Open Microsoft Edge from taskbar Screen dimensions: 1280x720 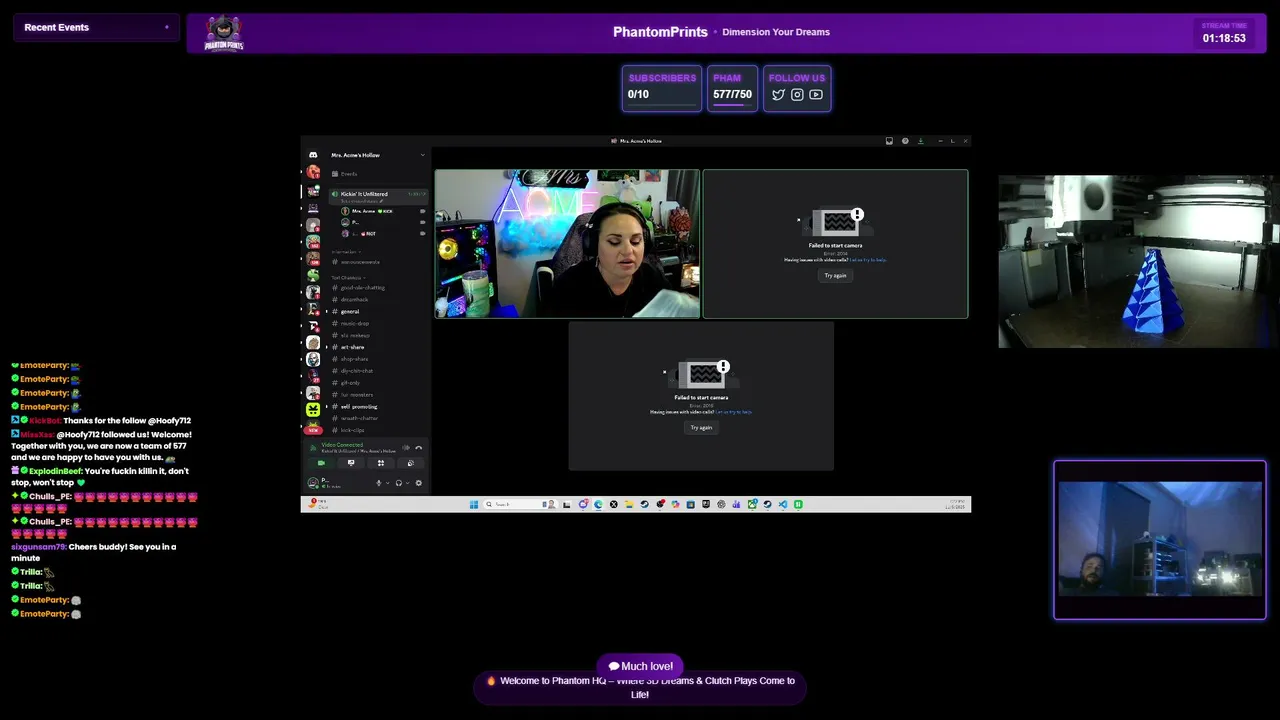point(598,504)
